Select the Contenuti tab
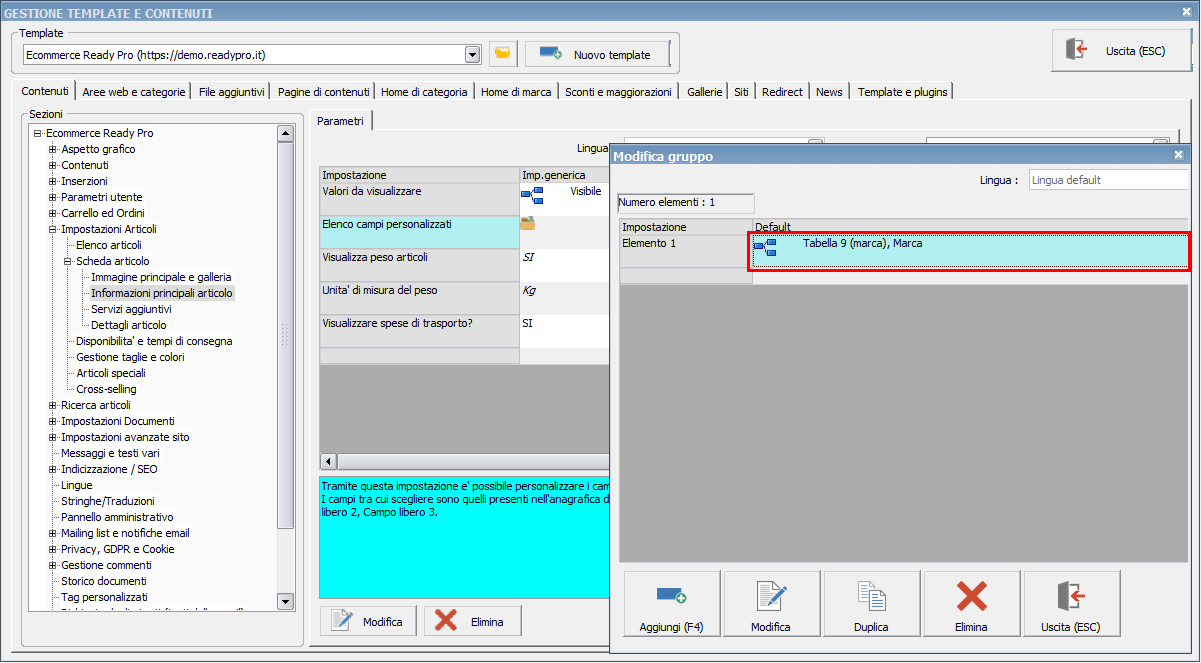Screen dimensions: 1201x663 45,91
